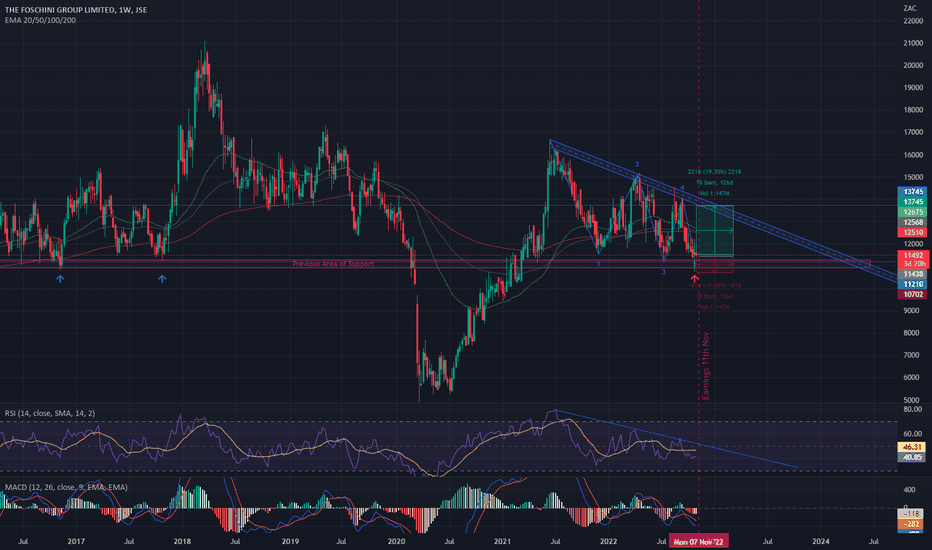
Task: Select the Elliott wave label 2
Action: [x=637, y=165]
